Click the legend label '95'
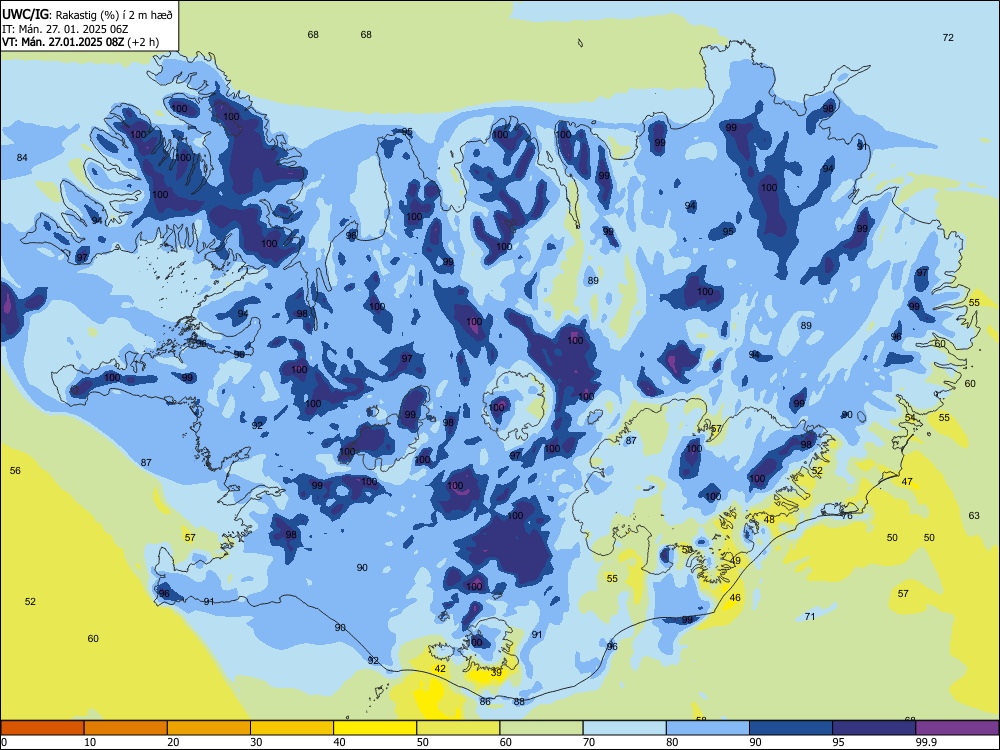The image size is (1000, 750). tap(838, 742)
